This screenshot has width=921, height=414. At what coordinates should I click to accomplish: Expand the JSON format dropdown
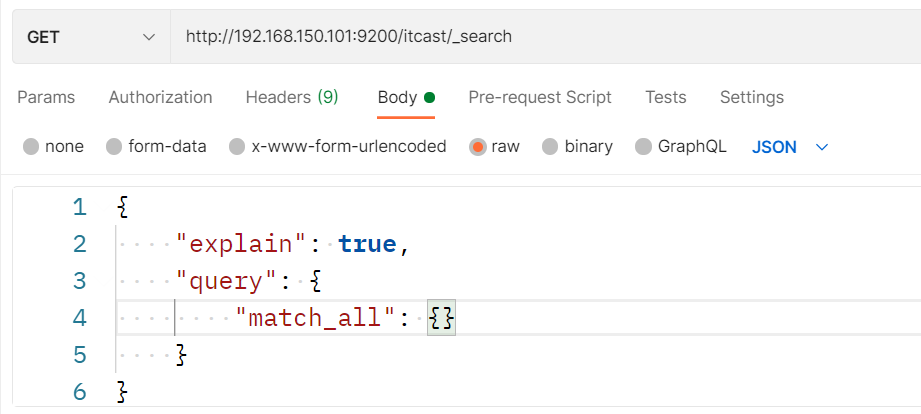[774, 147]
